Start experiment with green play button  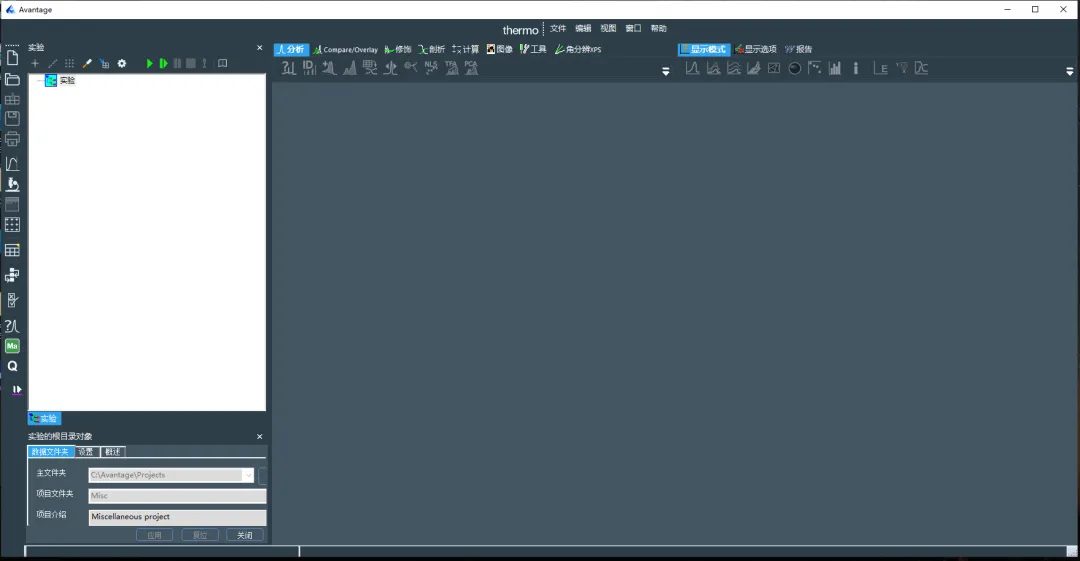tap(149, 63)
